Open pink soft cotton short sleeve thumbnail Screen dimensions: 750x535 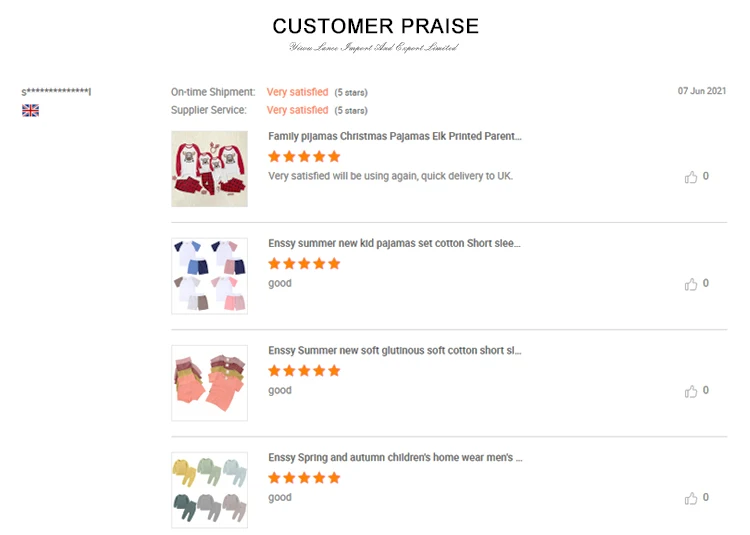[x=209, y=383]
